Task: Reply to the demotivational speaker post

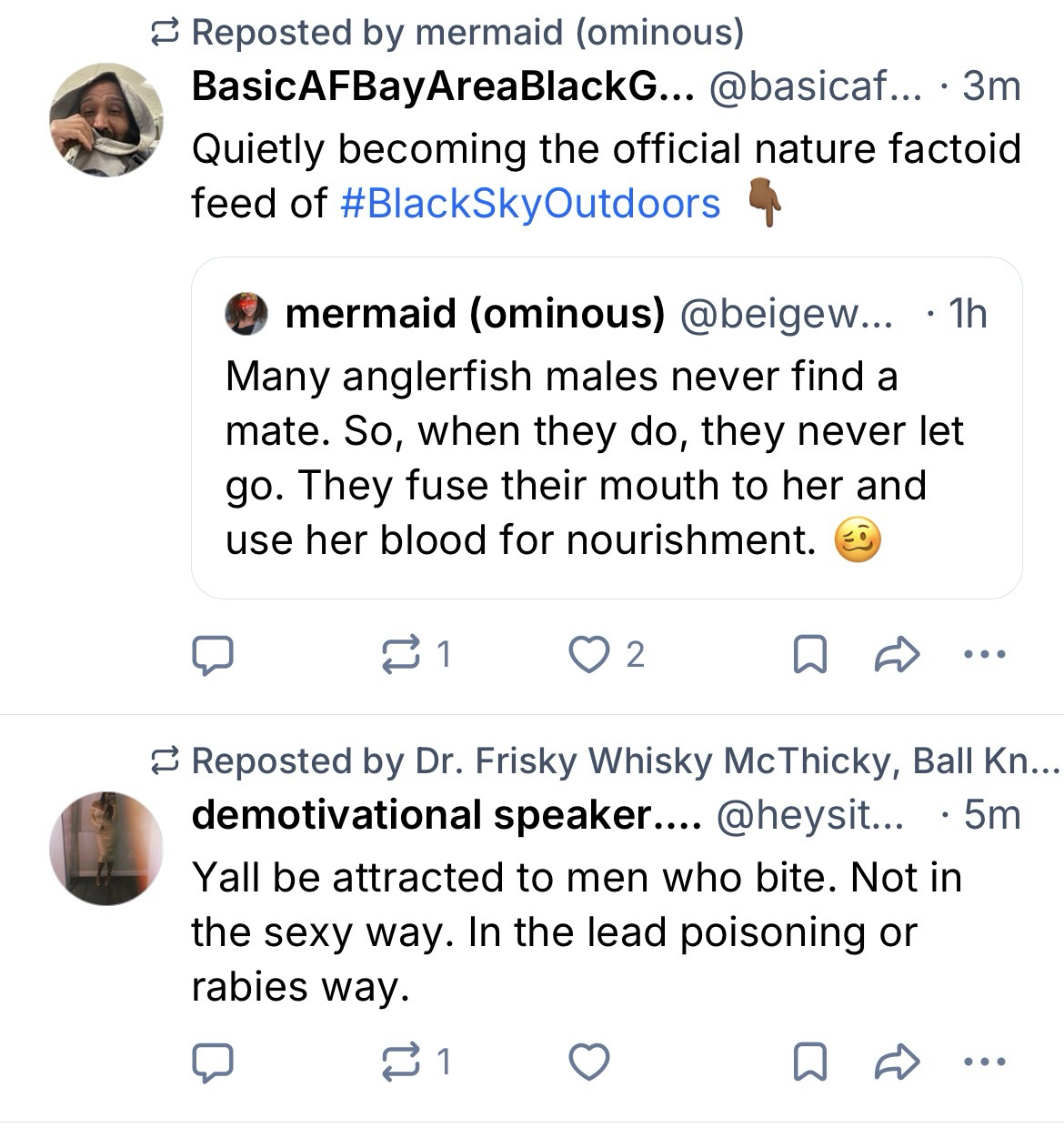Action: click(x=213, y=1062)
